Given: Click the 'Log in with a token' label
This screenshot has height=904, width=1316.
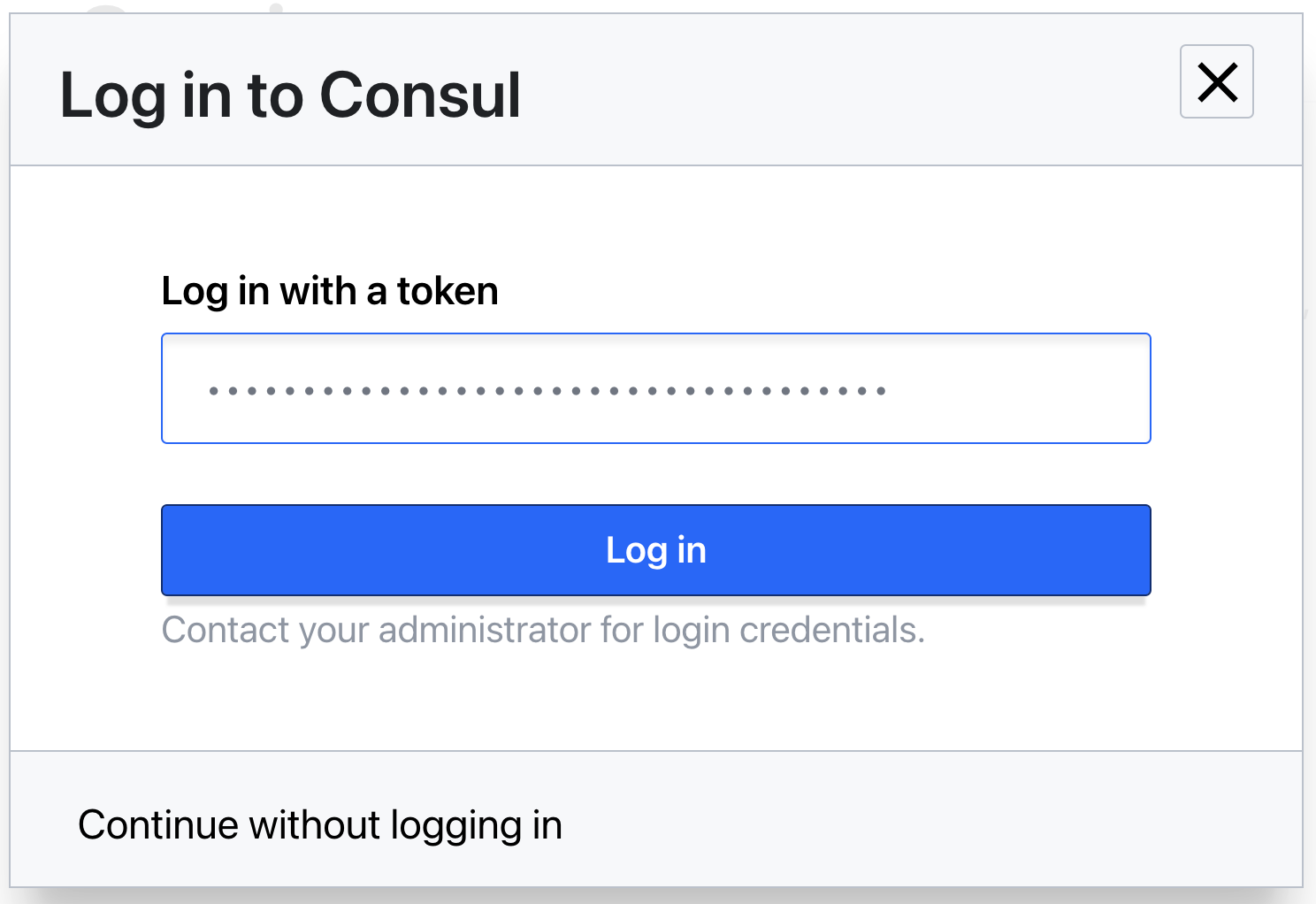Looking at the screenshot, I should coord(329,291).
